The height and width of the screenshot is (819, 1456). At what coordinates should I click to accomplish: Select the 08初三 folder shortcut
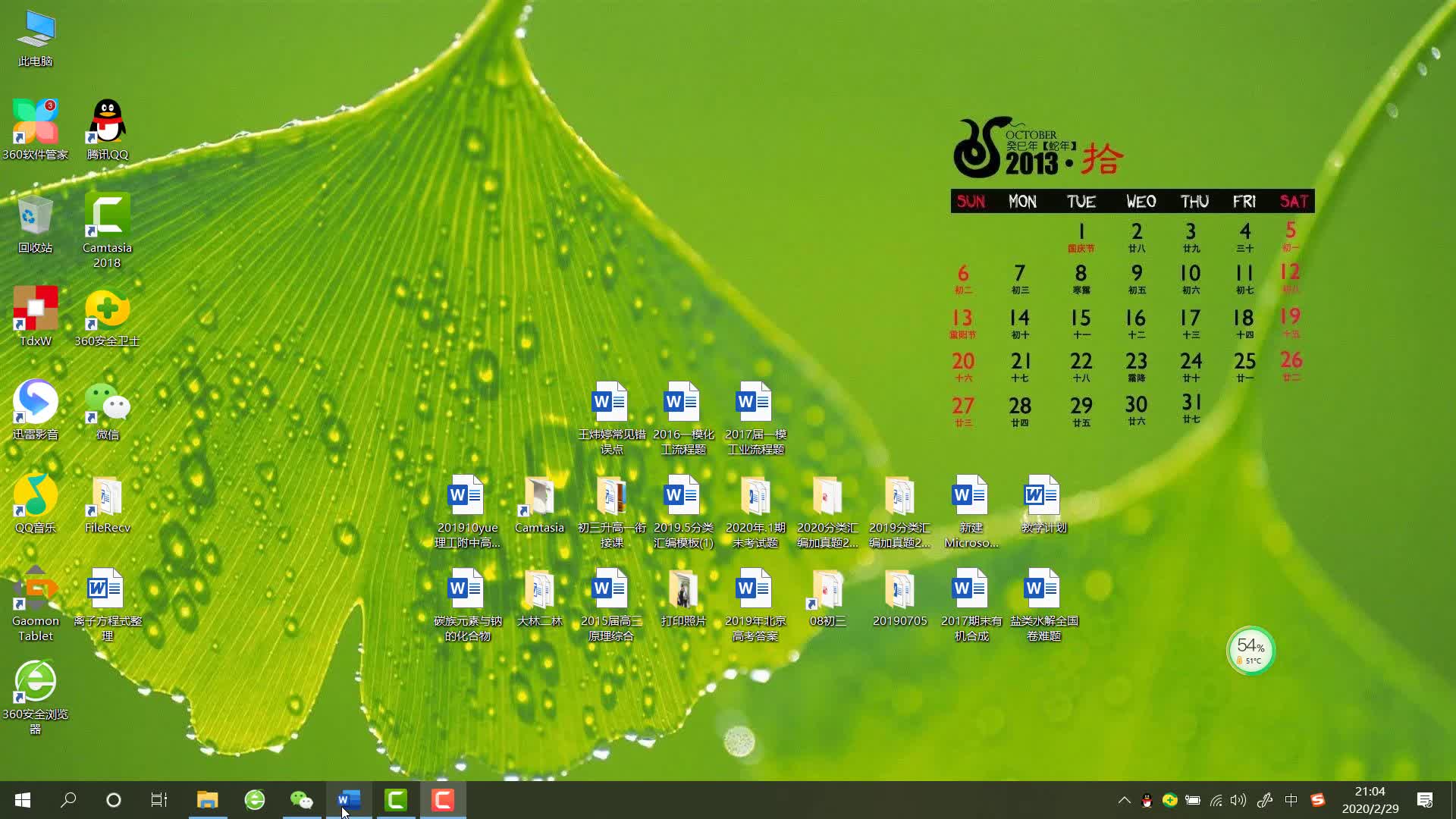[828, 597]
